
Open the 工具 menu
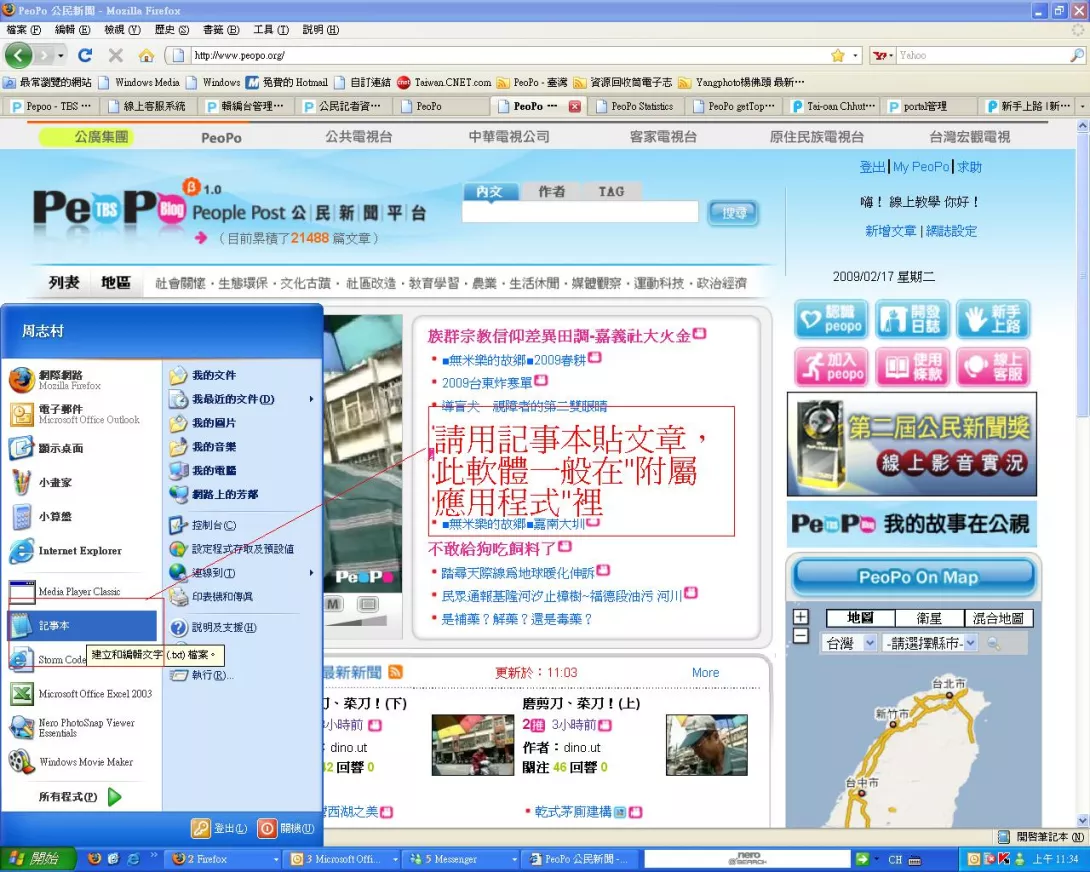271,30
